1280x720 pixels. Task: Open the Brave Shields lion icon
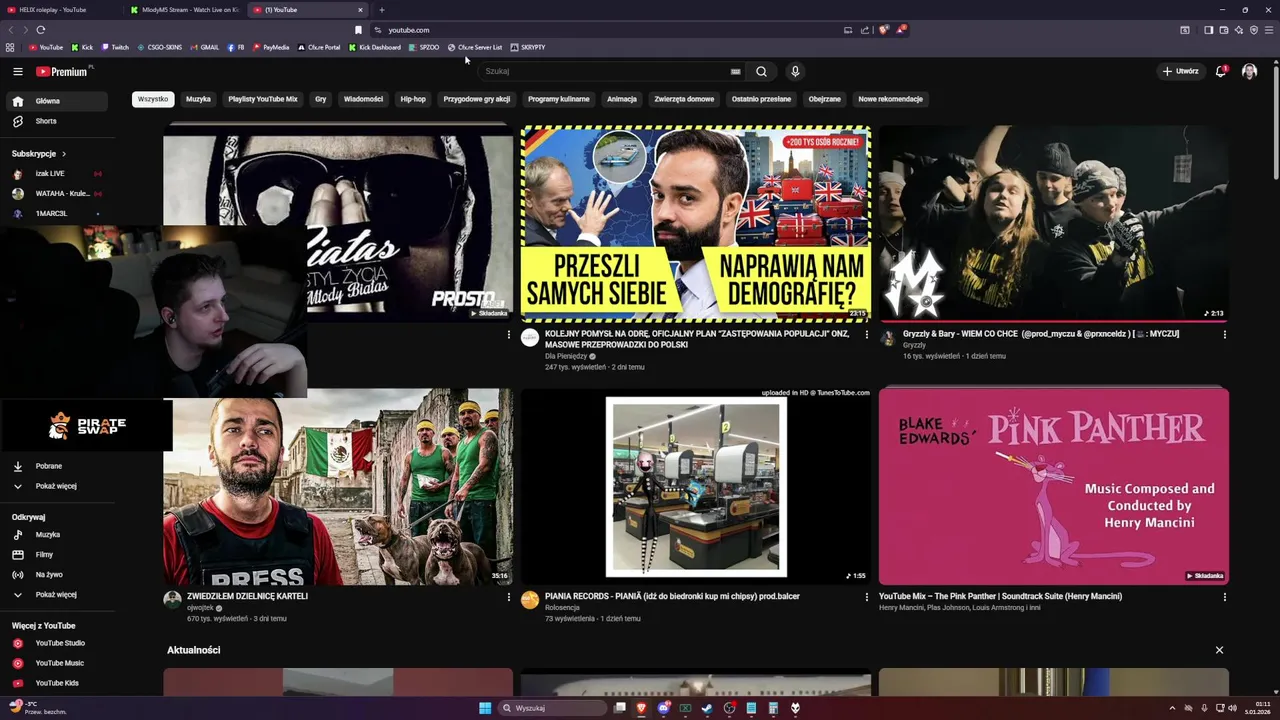click(x=883, y=30)
